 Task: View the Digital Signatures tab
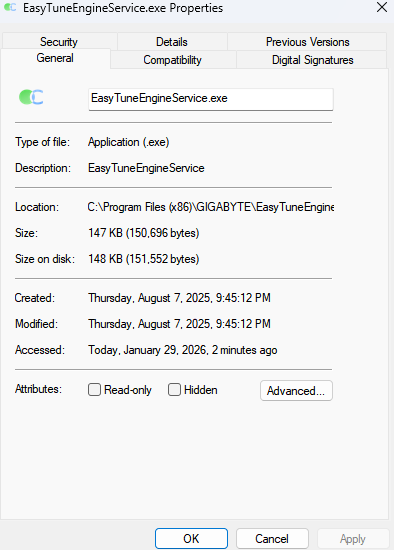[x=312, y=60]
